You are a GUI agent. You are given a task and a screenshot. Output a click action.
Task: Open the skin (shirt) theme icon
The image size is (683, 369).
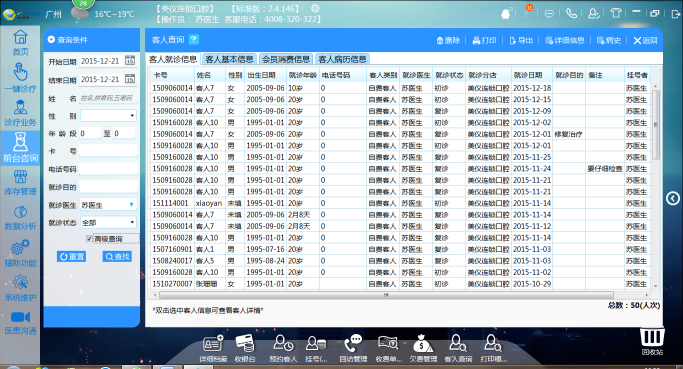coord(616,13)
